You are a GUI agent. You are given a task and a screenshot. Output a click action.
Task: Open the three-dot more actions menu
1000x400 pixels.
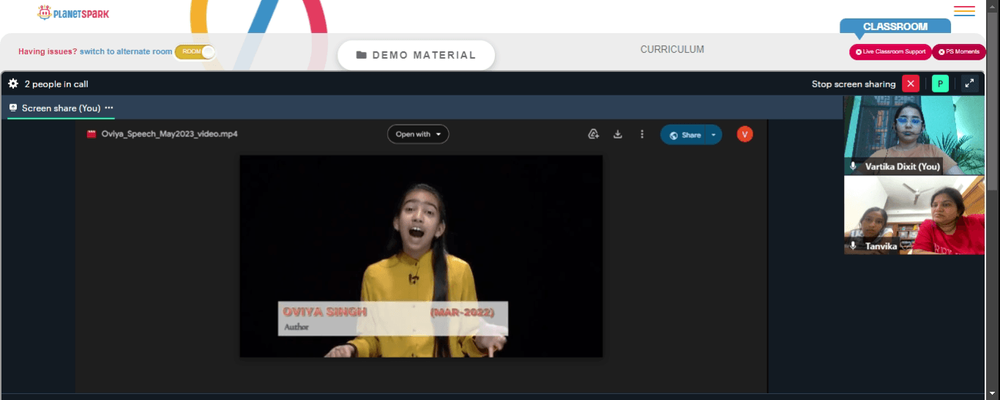click(x=642, y=134)
